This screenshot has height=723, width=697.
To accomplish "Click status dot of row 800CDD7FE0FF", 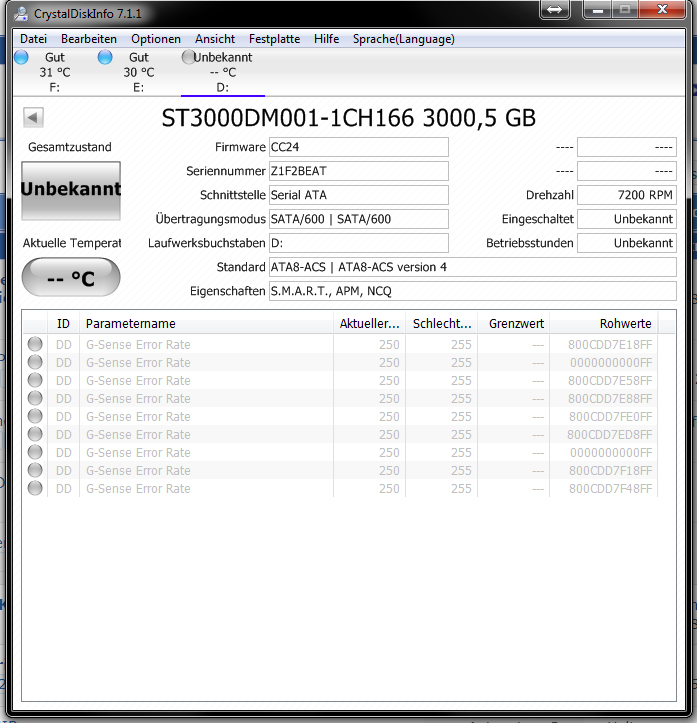I will click(35, 416).
